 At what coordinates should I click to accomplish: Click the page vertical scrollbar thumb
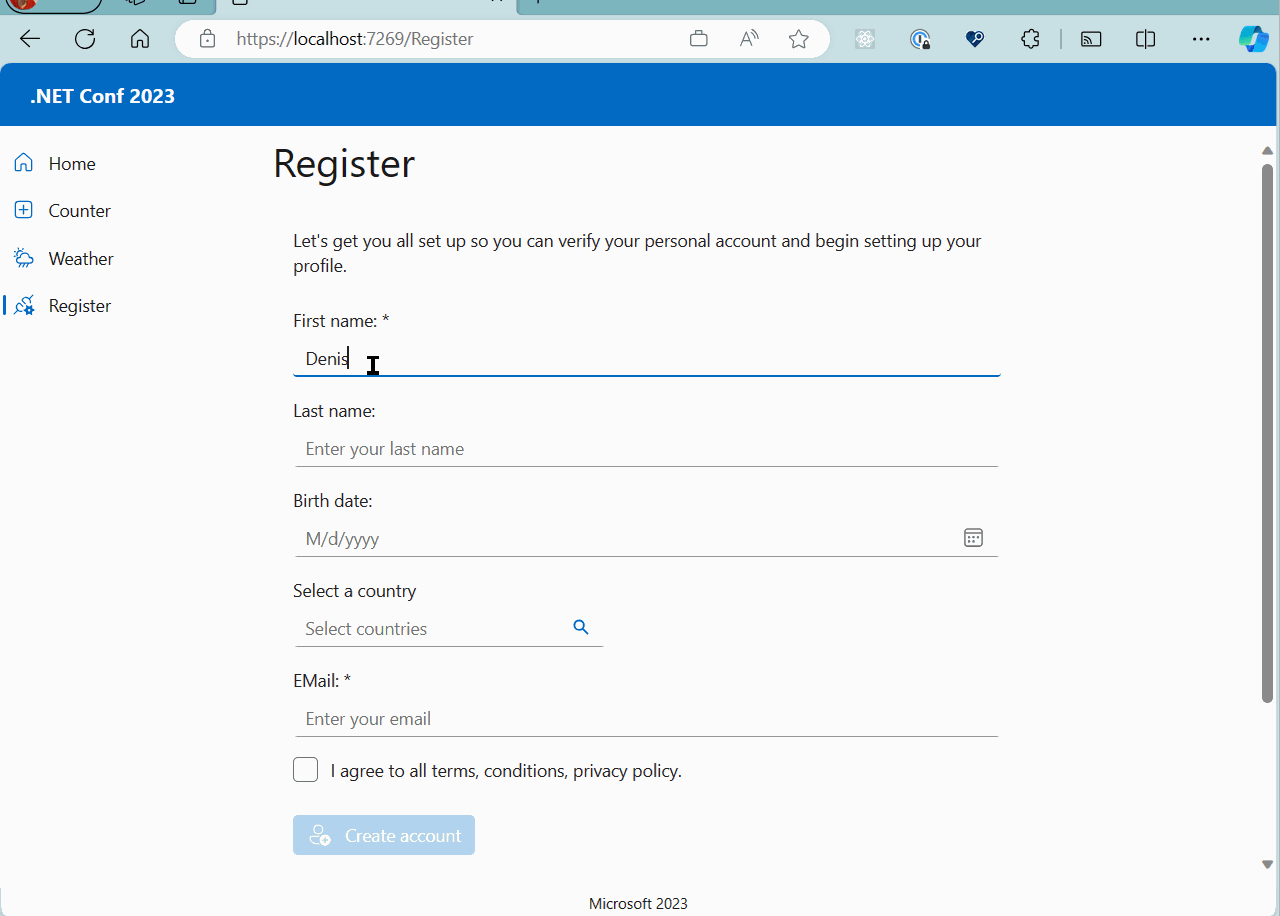(1267, 432)
